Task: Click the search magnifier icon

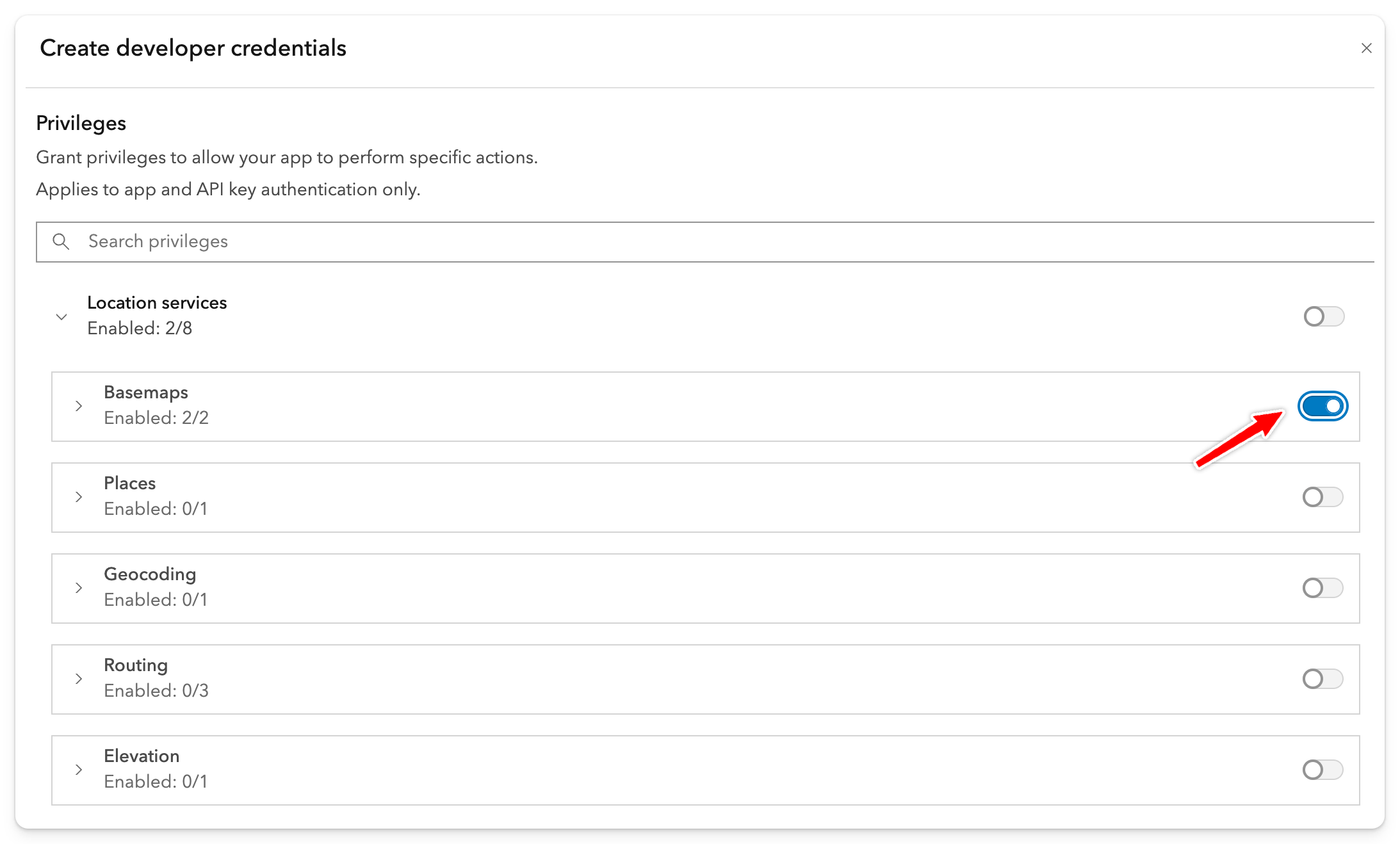Action: pos(61,241)
